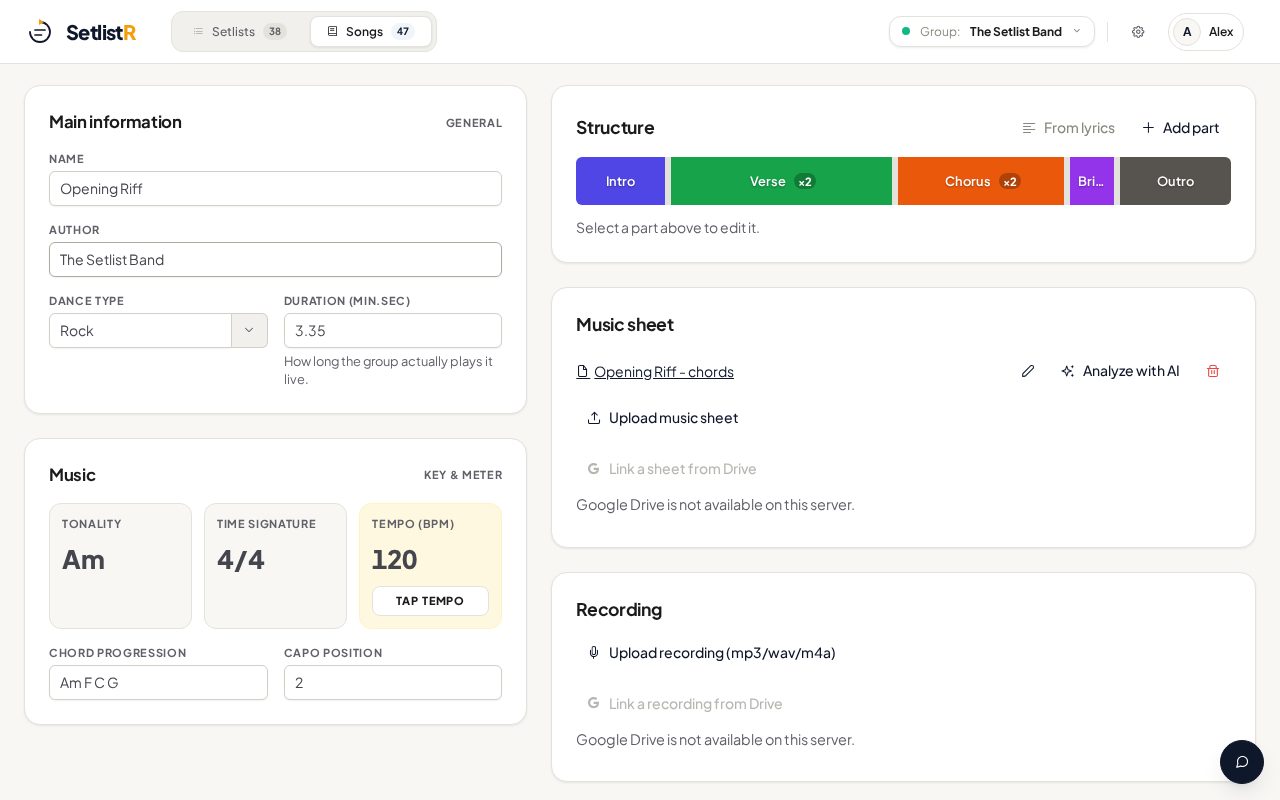Click the Capo Position field
This screenshot has height=800, width=1280.
pos(393,683)
